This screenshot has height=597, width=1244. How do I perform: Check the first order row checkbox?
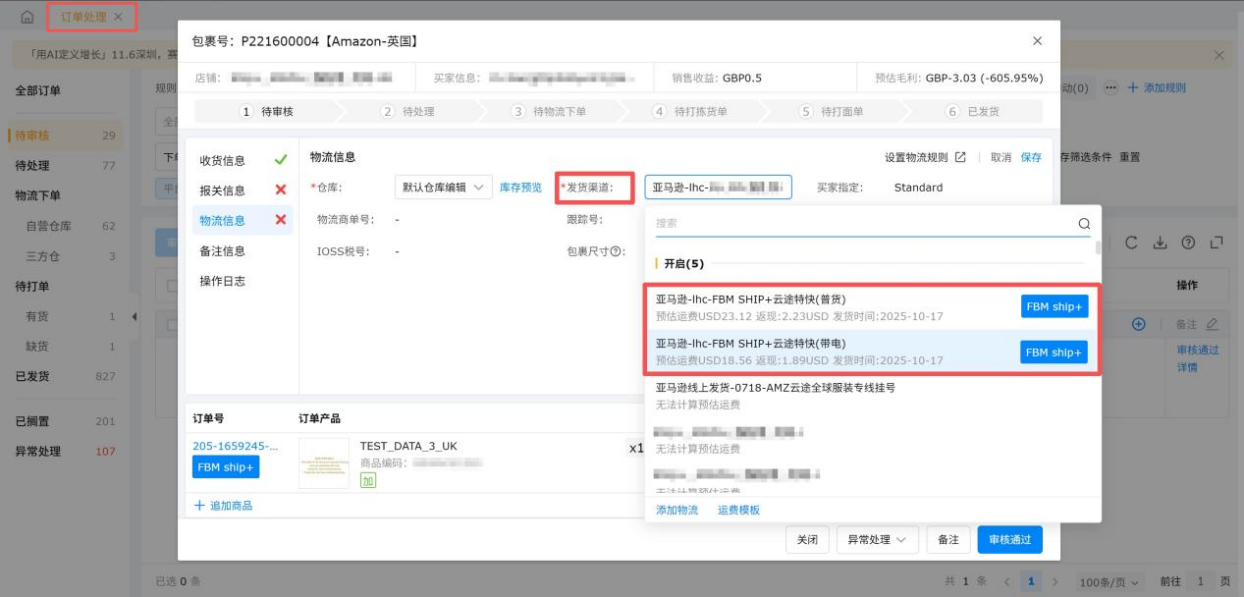coord(170,324)
